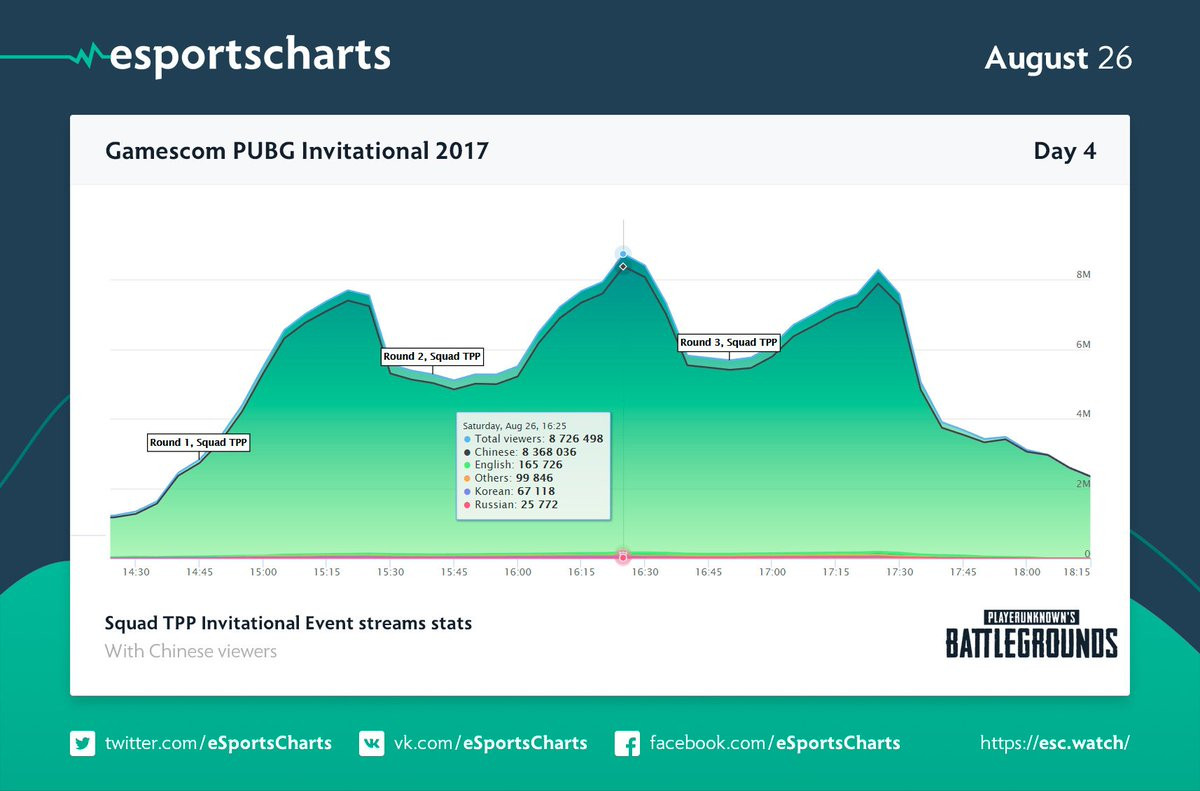Viewport: 1200px width, 791px height.
Task: Click the green English legend dot
Action: pyautogui.click(x=467, y=465)
